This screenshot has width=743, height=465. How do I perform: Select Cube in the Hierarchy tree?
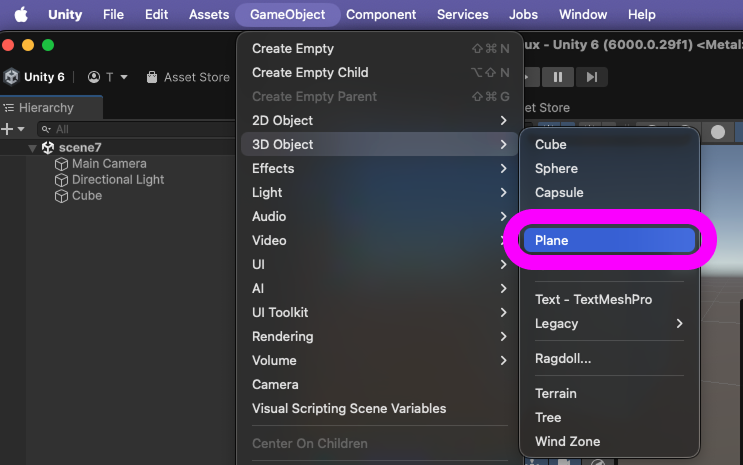pos(87,196)
